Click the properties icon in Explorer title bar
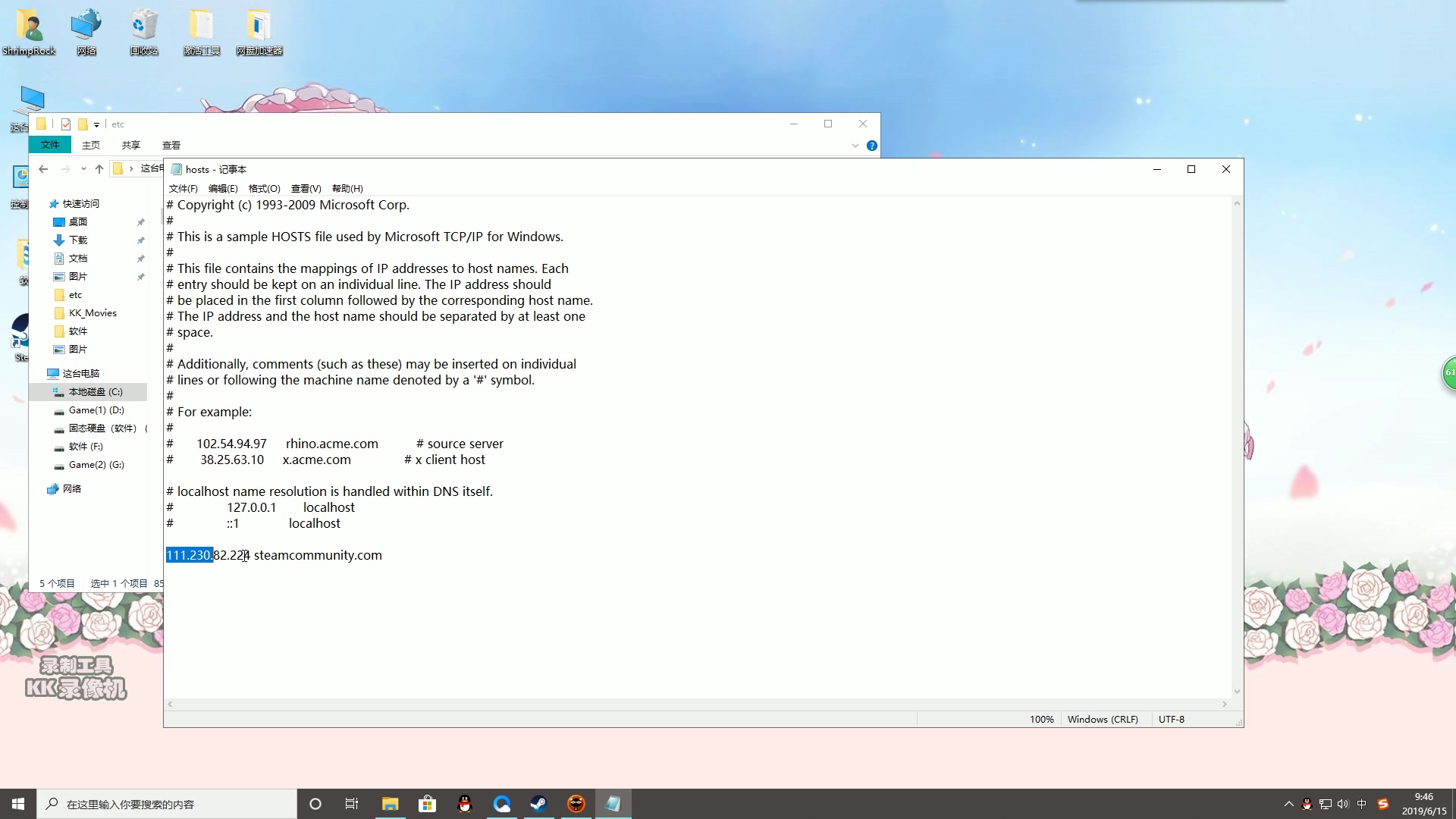The image size is (1456, 819). click(x=66, y=124)
